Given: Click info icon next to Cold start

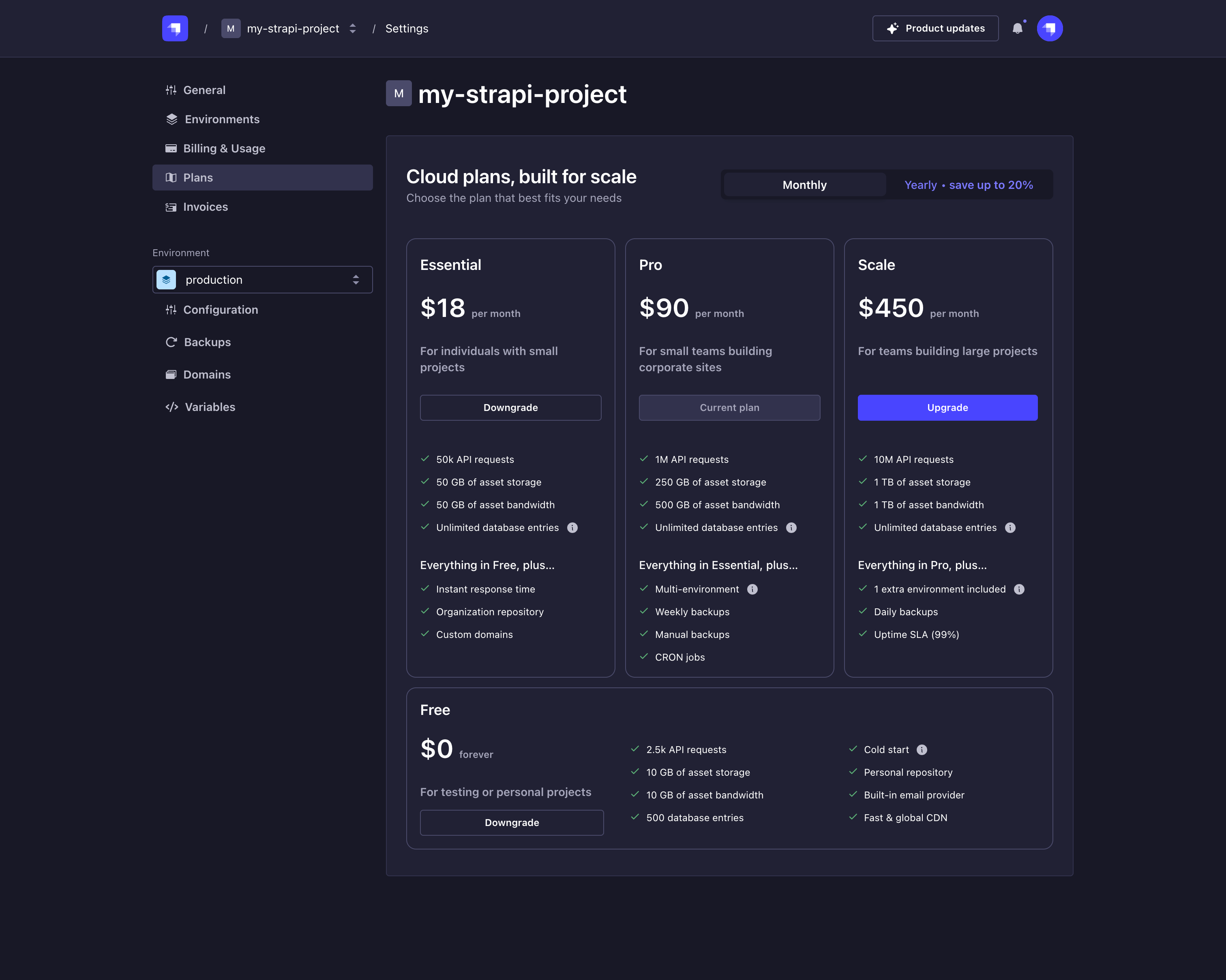Looking at the screenshot, I should (922, 750).
